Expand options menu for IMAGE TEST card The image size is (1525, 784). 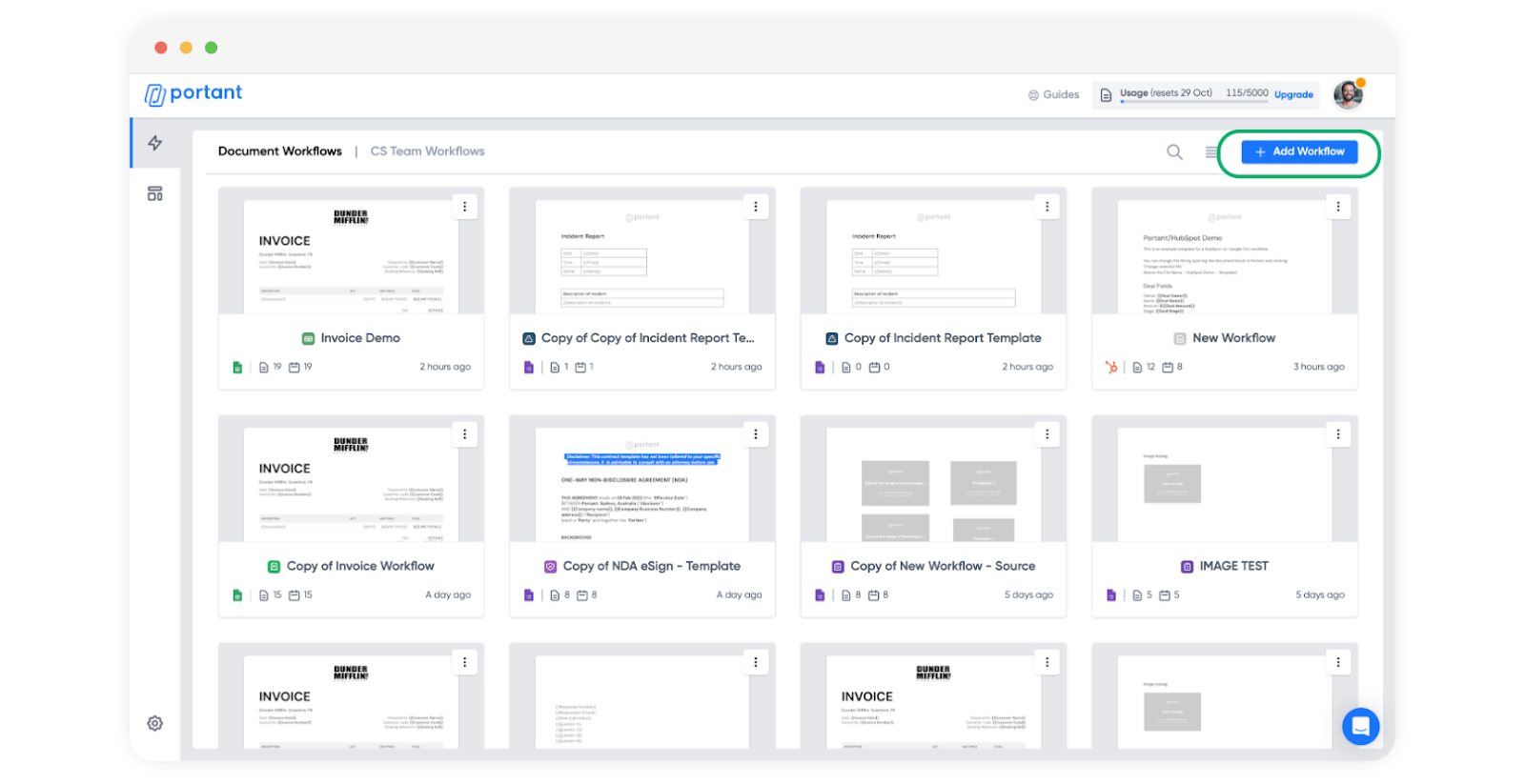[1338, 434]
